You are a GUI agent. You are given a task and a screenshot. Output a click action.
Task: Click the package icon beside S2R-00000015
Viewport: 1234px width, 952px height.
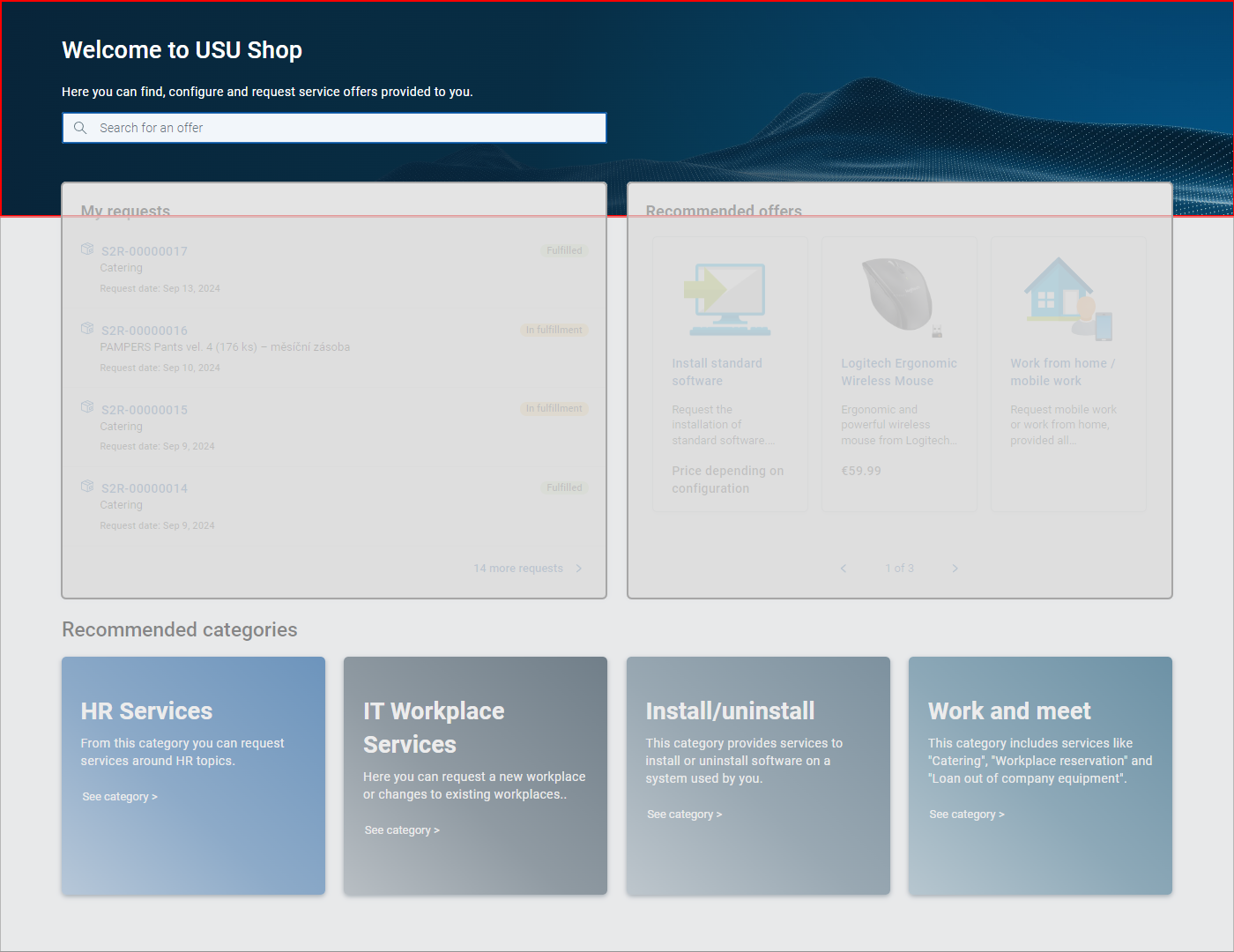point(87,407)
